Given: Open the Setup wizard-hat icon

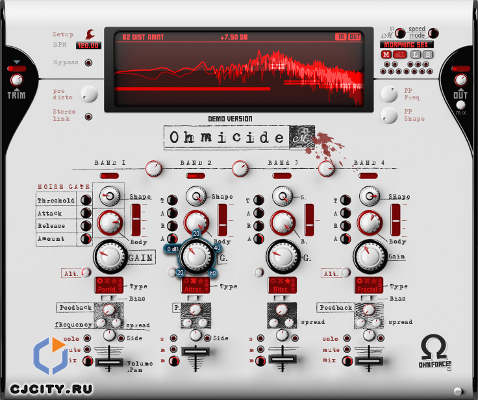Looking at the screenshot, I should click(x=90, y=34).
